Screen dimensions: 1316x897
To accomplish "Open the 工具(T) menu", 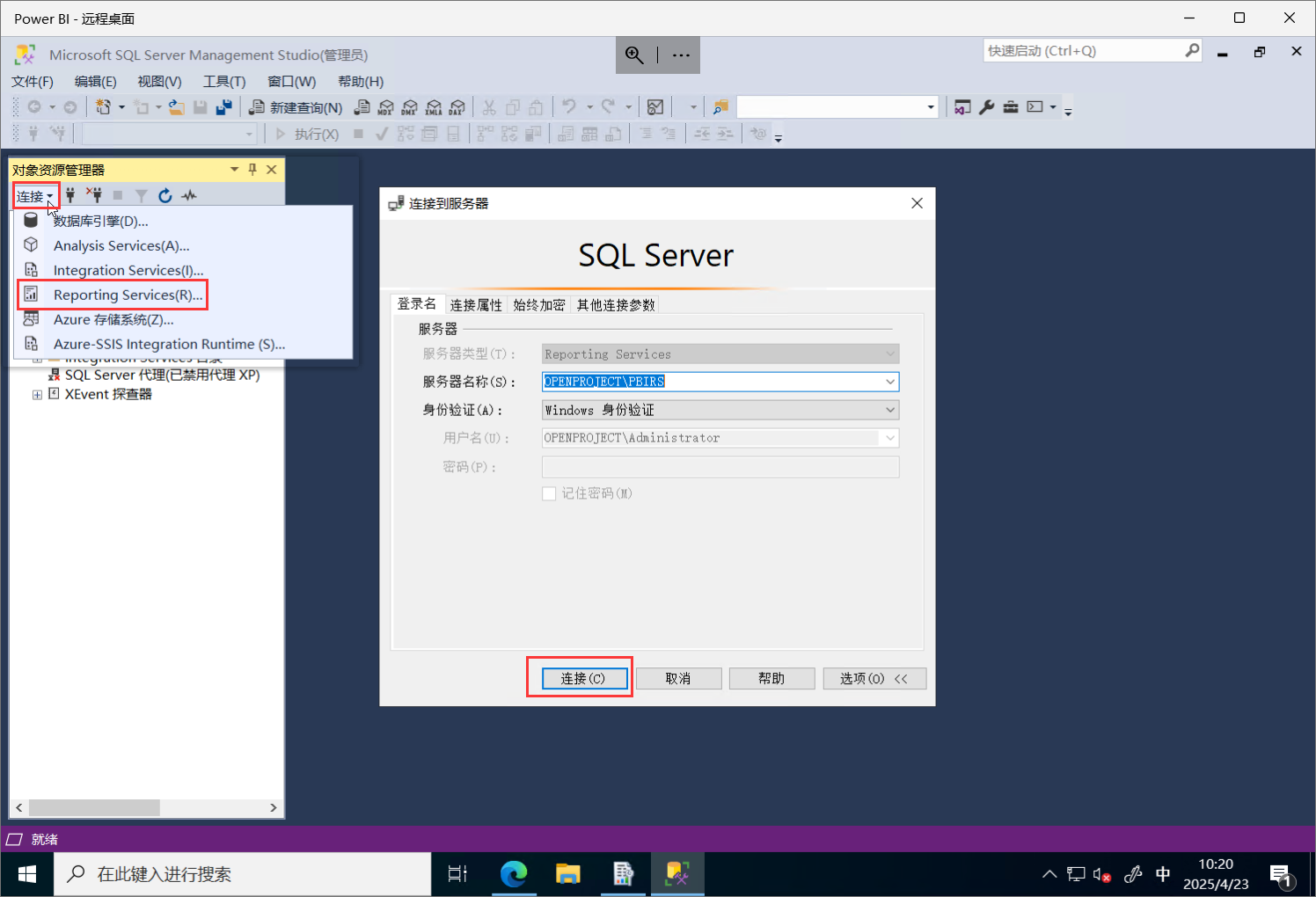I will pyautogui.click(x=224, y=82).
